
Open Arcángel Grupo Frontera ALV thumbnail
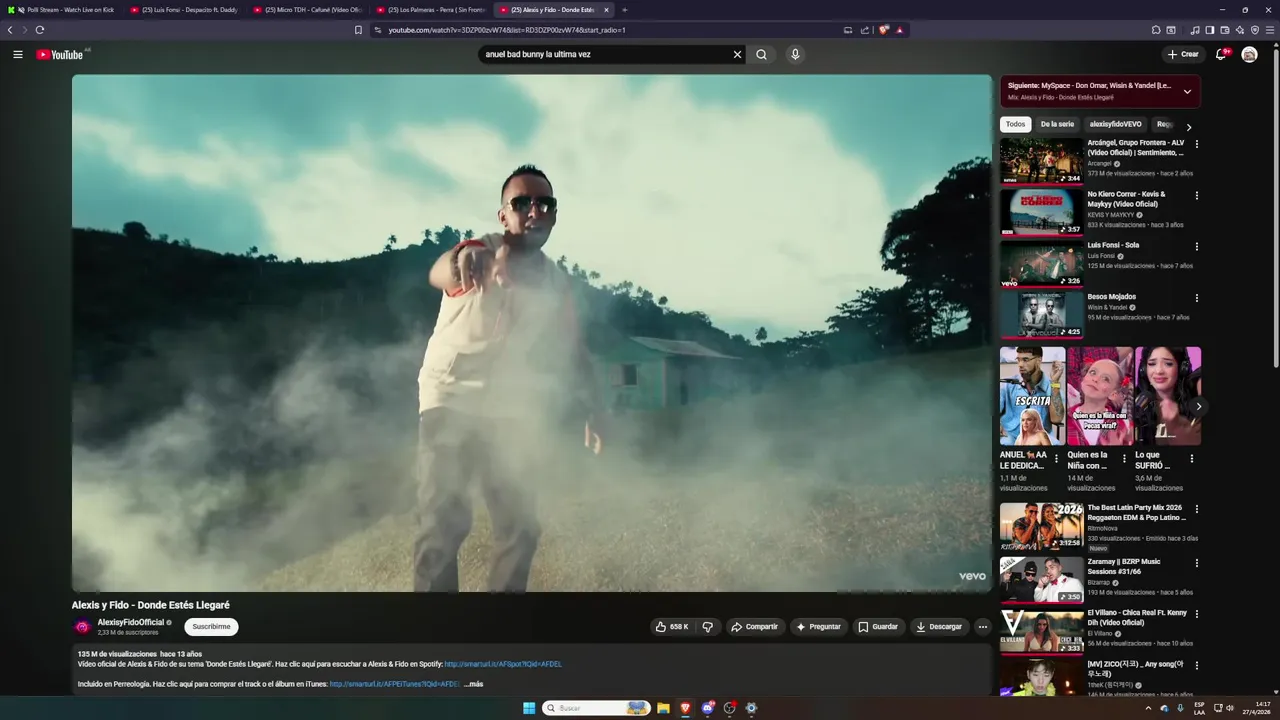click(1042, 160)
